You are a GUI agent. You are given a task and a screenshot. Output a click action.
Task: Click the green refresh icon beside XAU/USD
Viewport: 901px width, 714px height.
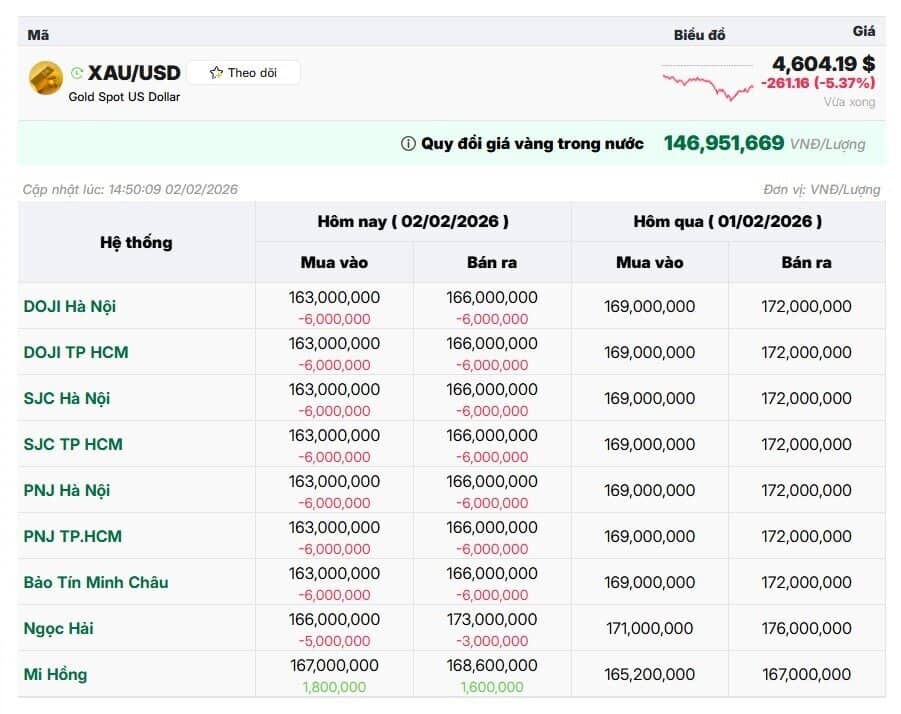(77, 73)
